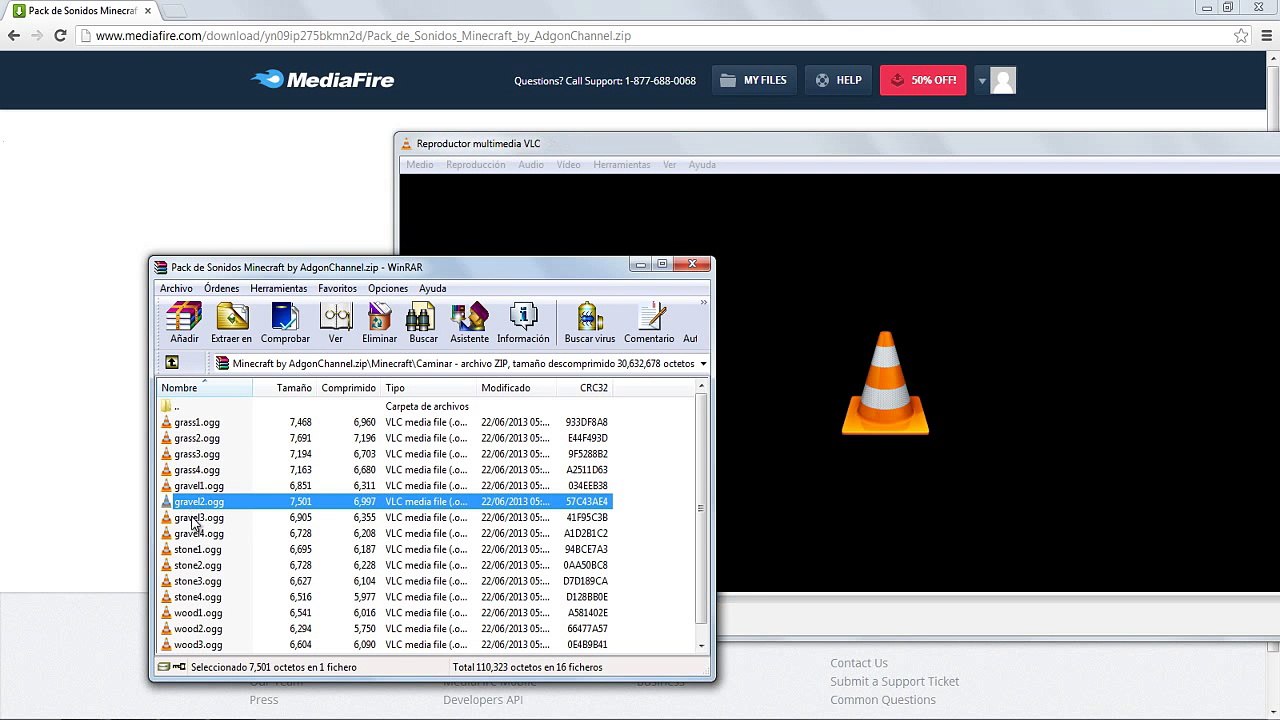Go up one folder in WinRAR
Viewport: 1280px width, 720px height.
click(172, 363)
